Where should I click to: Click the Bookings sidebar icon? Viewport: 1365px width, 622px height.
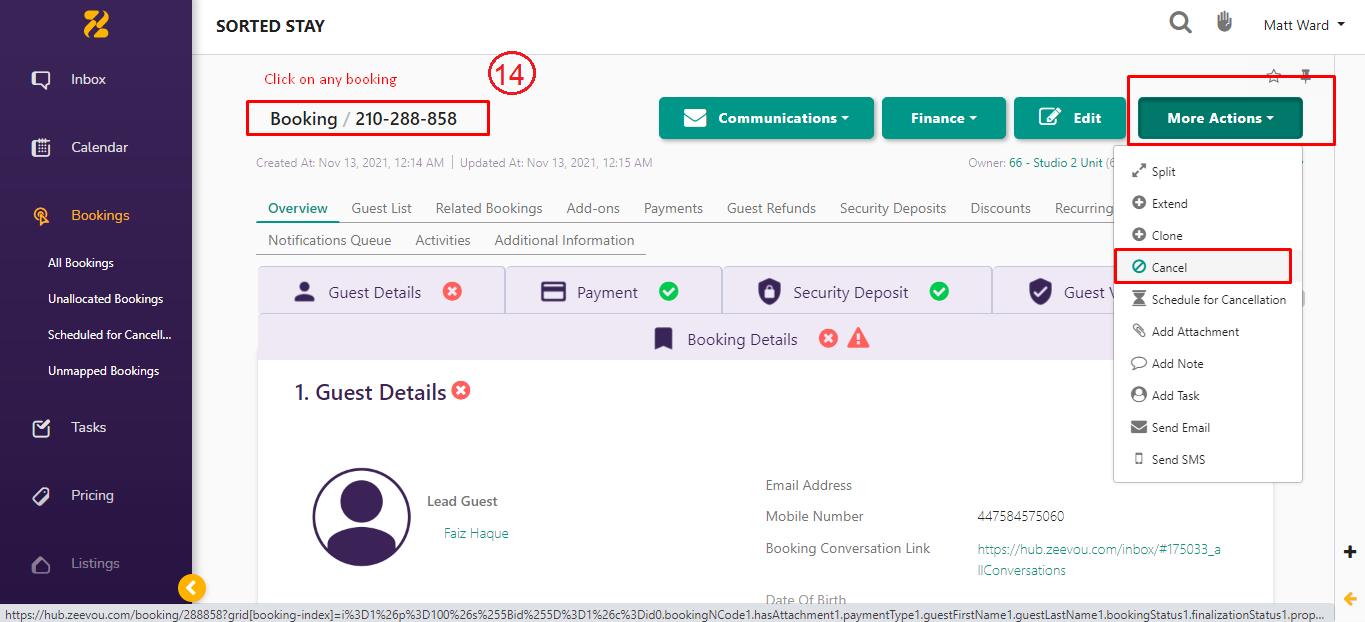click(41, 216)
